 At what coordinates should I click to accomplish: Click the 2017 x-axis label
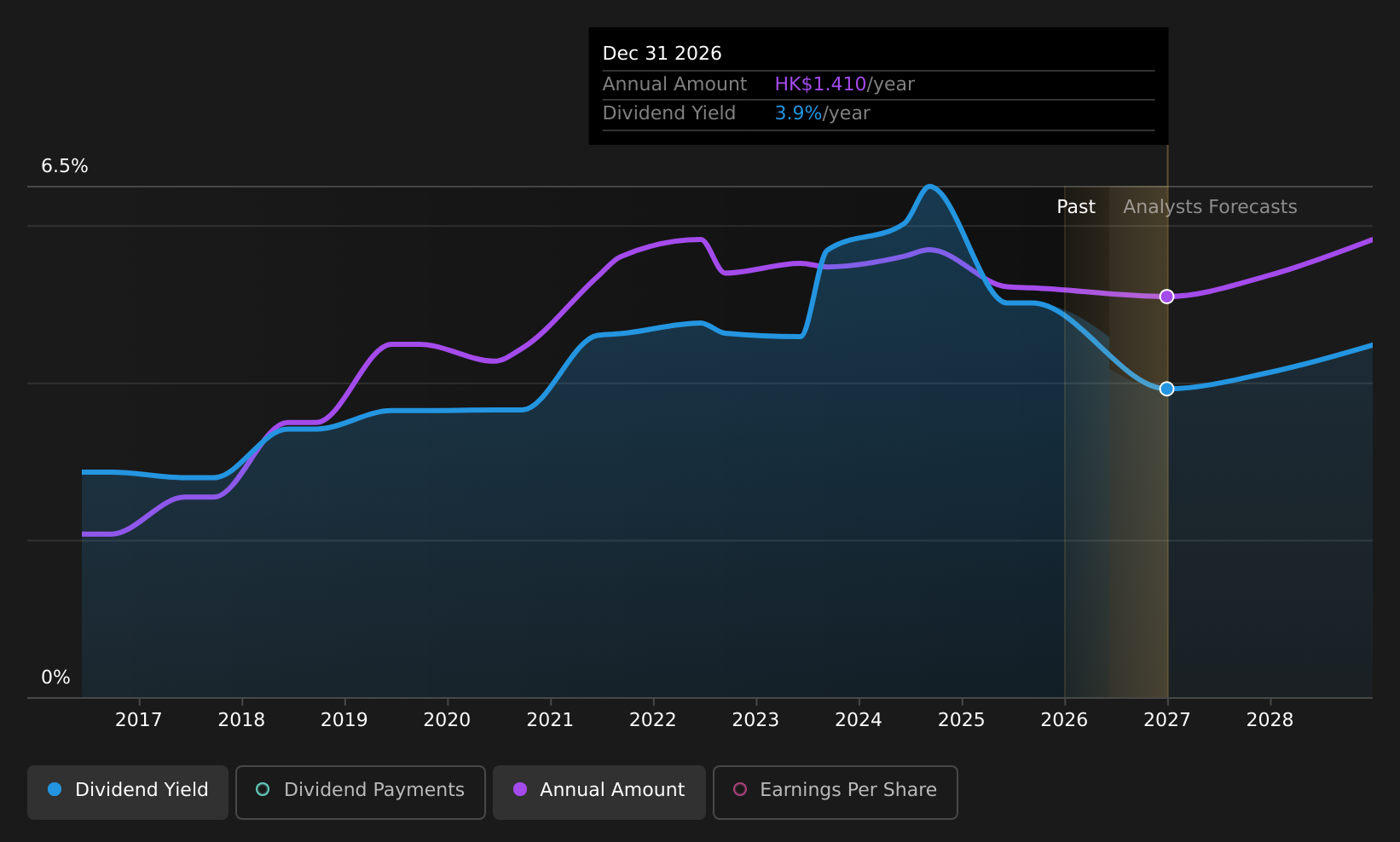139,720
